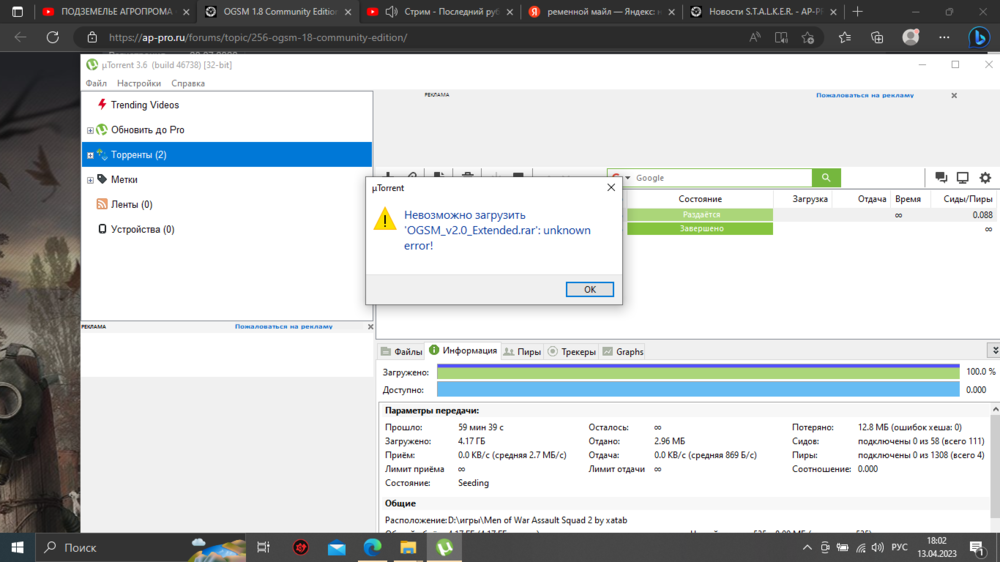
Task: Click the Upgrade to Pro µTorrent icon
Action: [102, 130]
